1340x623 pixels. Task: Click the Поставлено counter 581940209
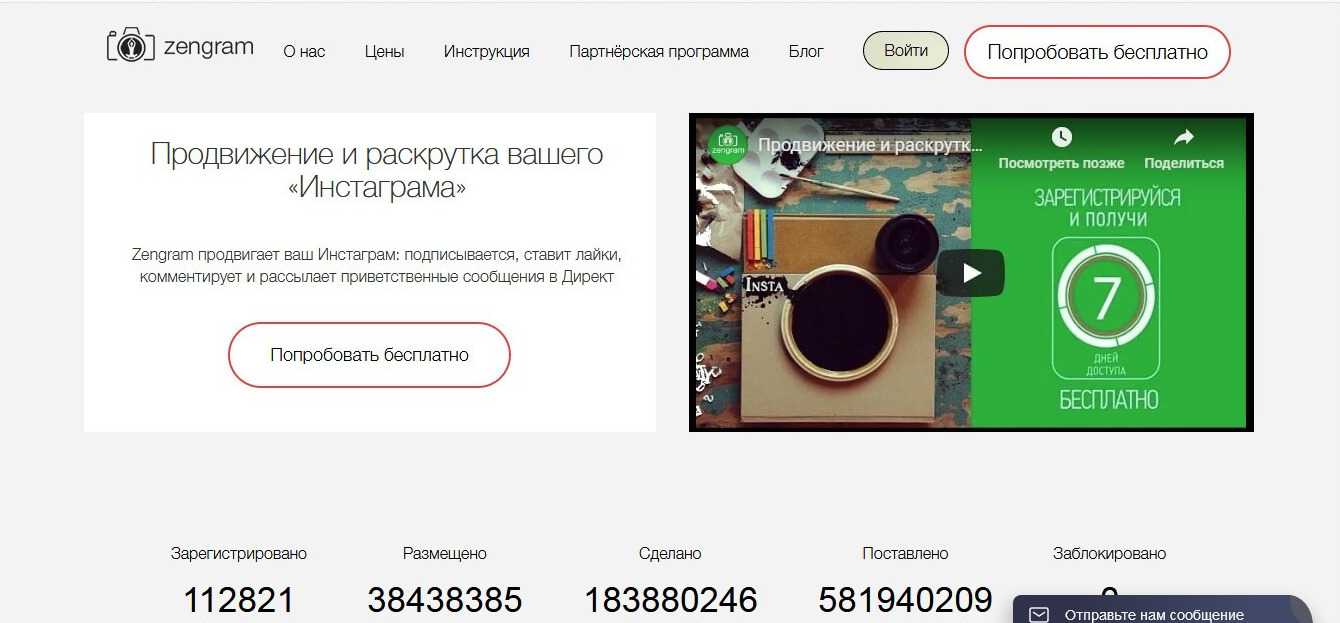(905, 600)
